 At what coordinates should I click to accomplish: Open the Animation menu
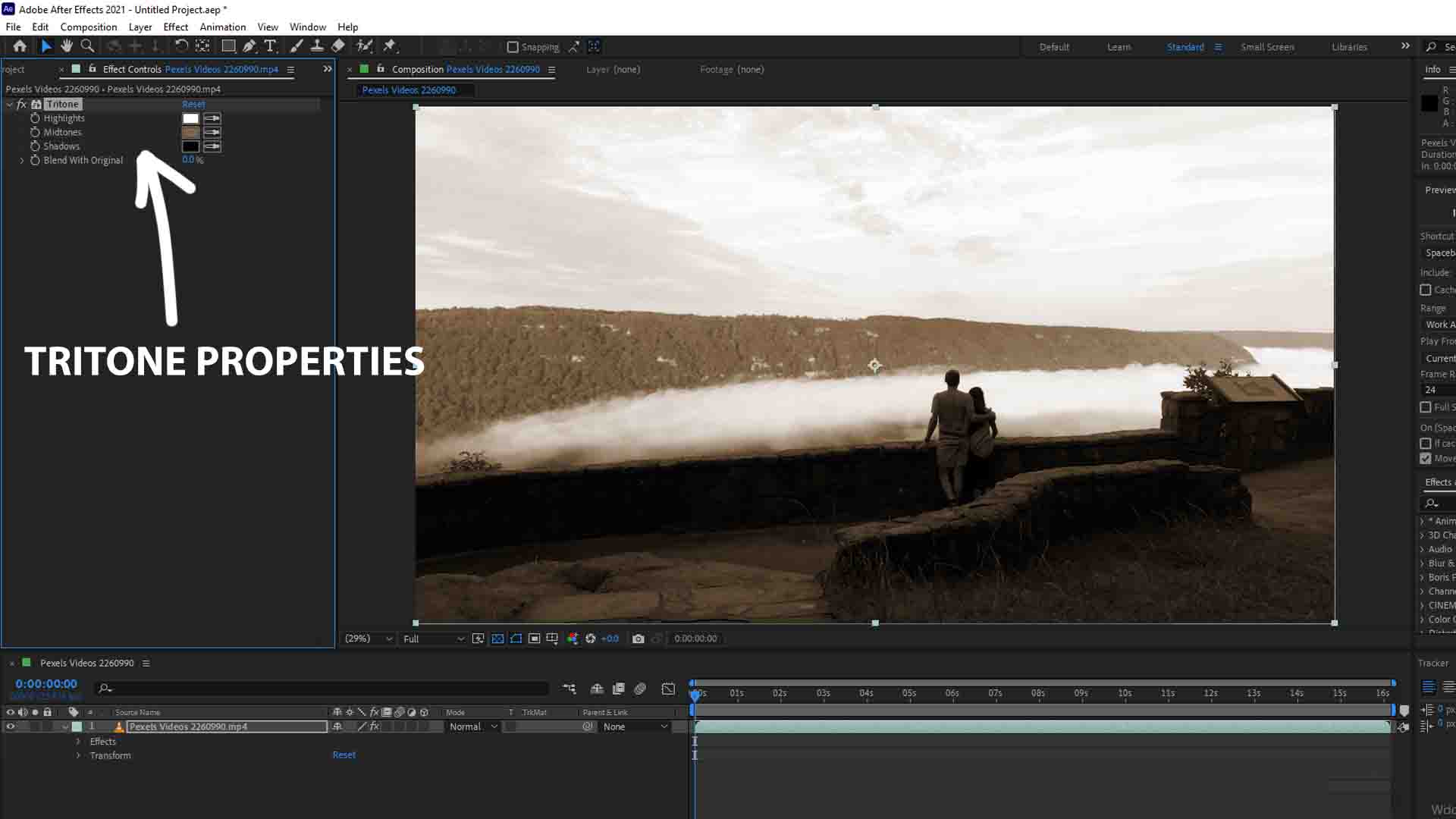(x=222, y=27)
